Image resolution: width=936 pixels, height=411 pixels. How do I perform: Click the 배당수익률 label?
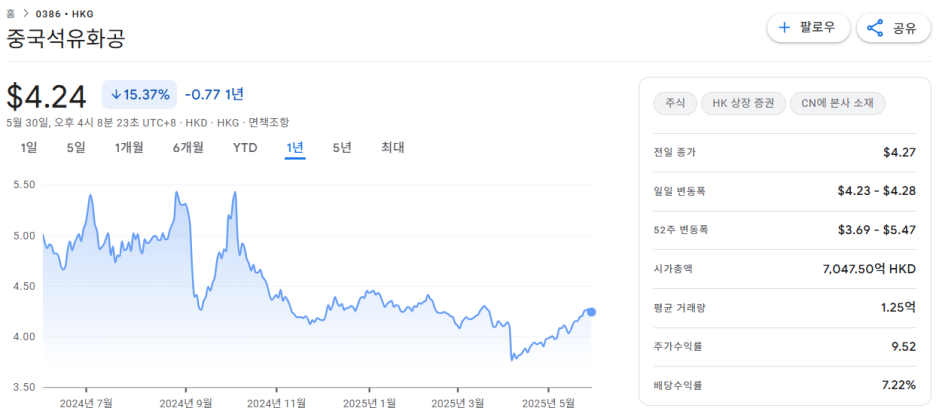[x=678, y=385]
